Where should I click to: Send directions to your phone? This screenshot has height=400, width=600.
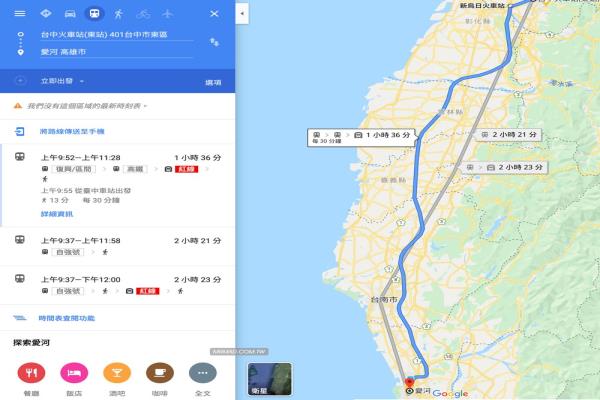[72, 132]
